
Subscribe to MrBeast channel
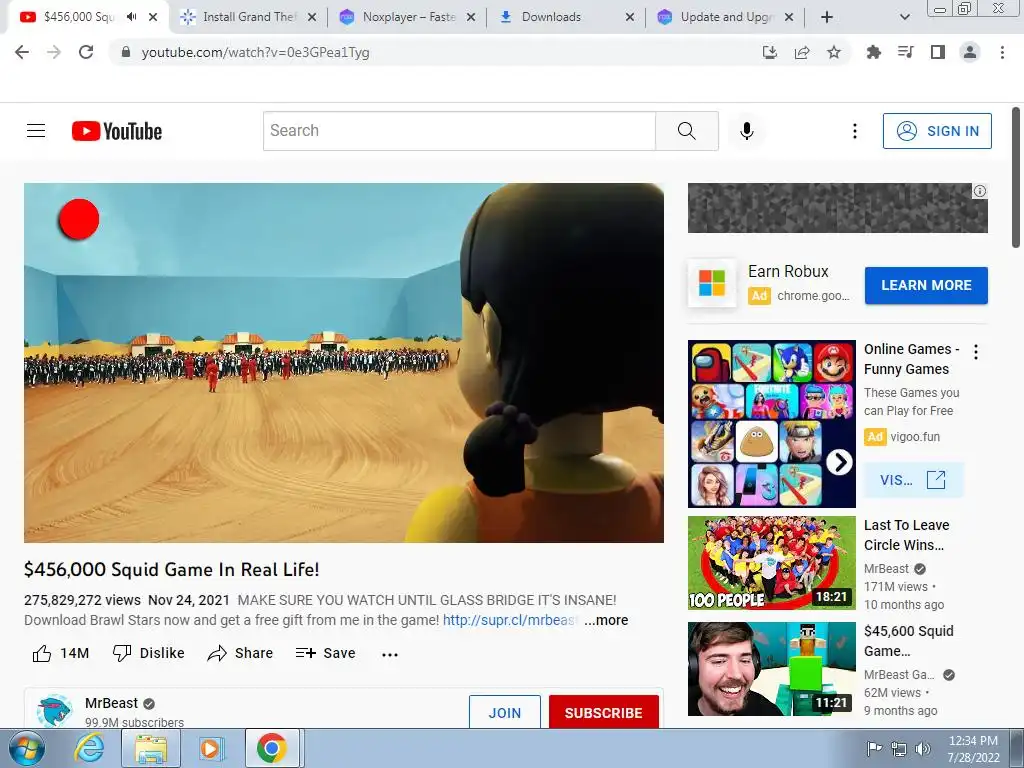pos(603,712)
